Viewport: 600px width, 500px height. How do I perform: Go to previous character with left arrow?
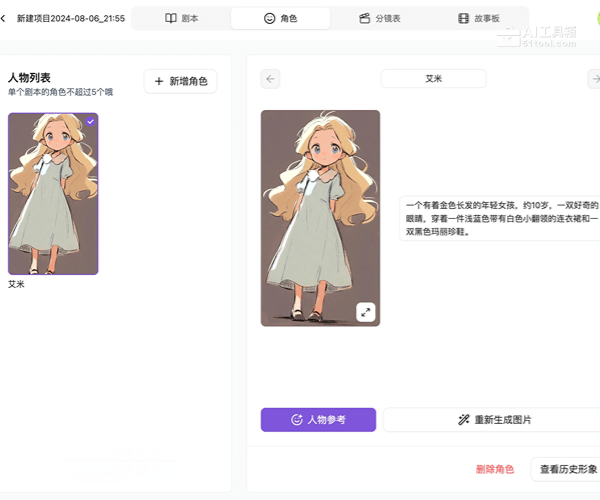coord(270,79)
